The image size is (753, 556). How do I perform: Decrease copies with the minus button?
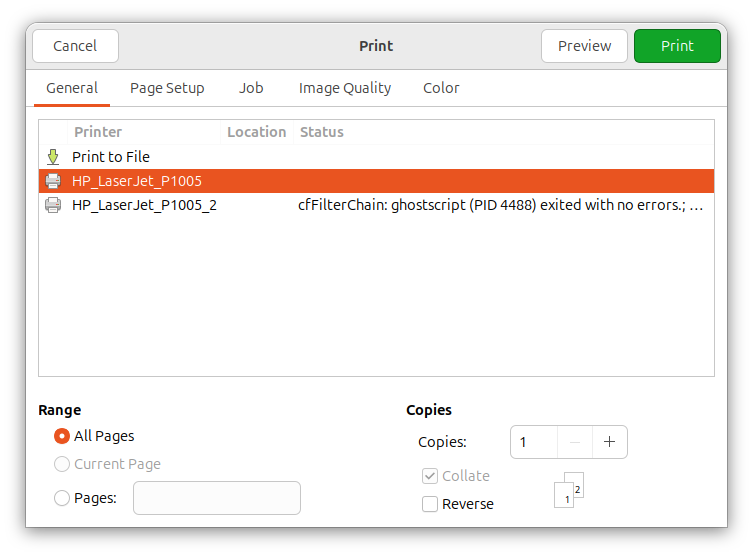(x=574, y=442)
